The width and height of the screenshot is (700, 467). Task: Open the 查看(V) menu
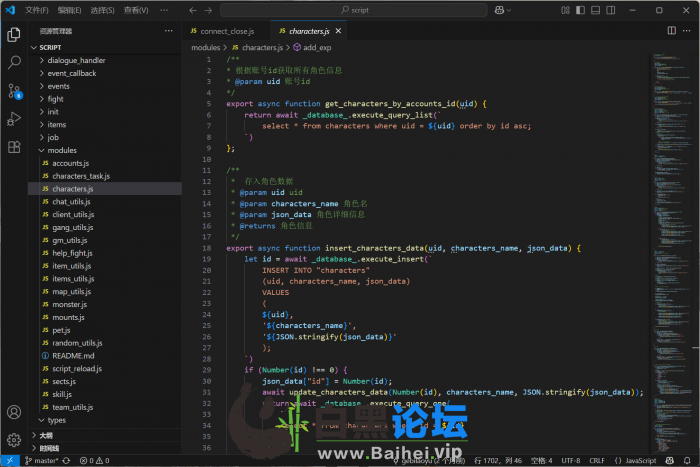pyautogui.click(x=136, y=10)
